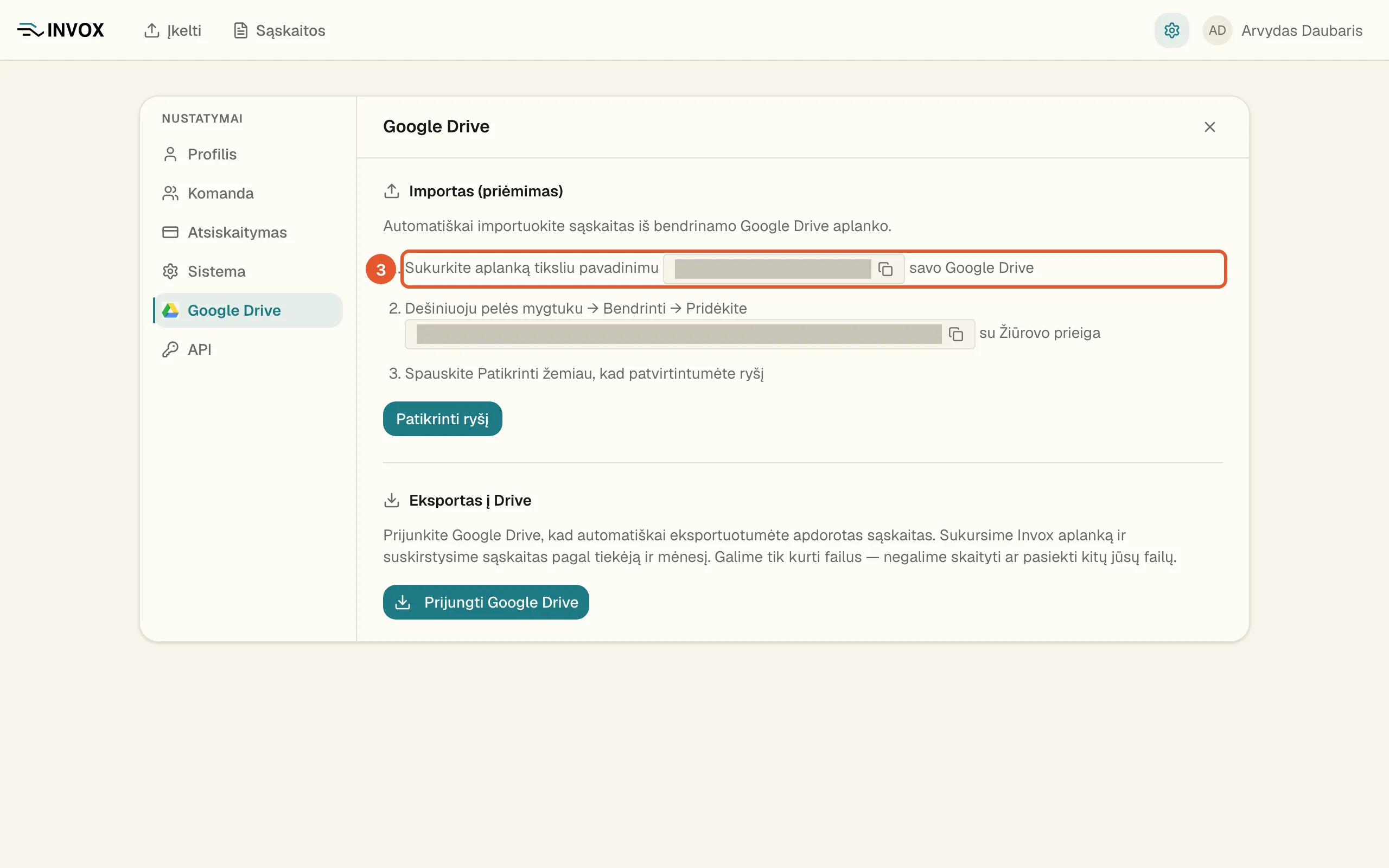Click the 'Automatiškai importuokite sąskaitas' description

coord(637,226)
